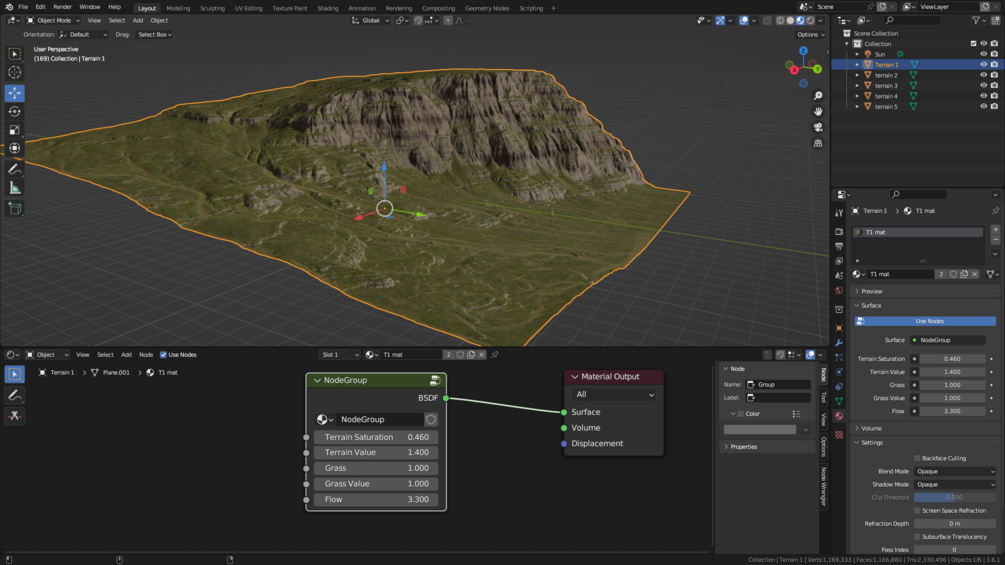The image size is (1005, 565).
Task: Enable the Backface Culling checkbox
Action: 917,458
